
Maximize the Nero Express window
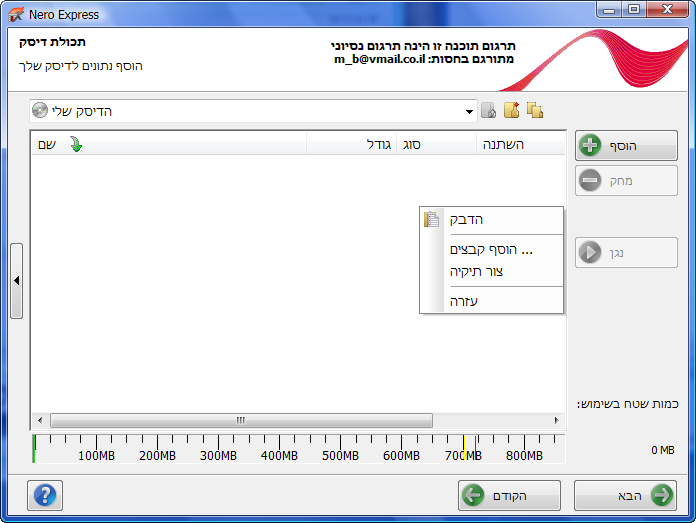point(634,9)
